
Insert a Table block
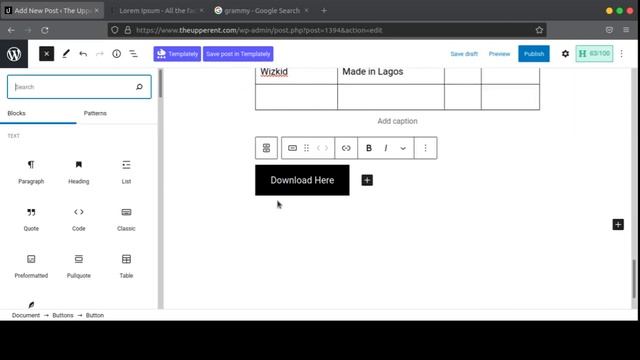pyautogui.click(x=126, y=267)
